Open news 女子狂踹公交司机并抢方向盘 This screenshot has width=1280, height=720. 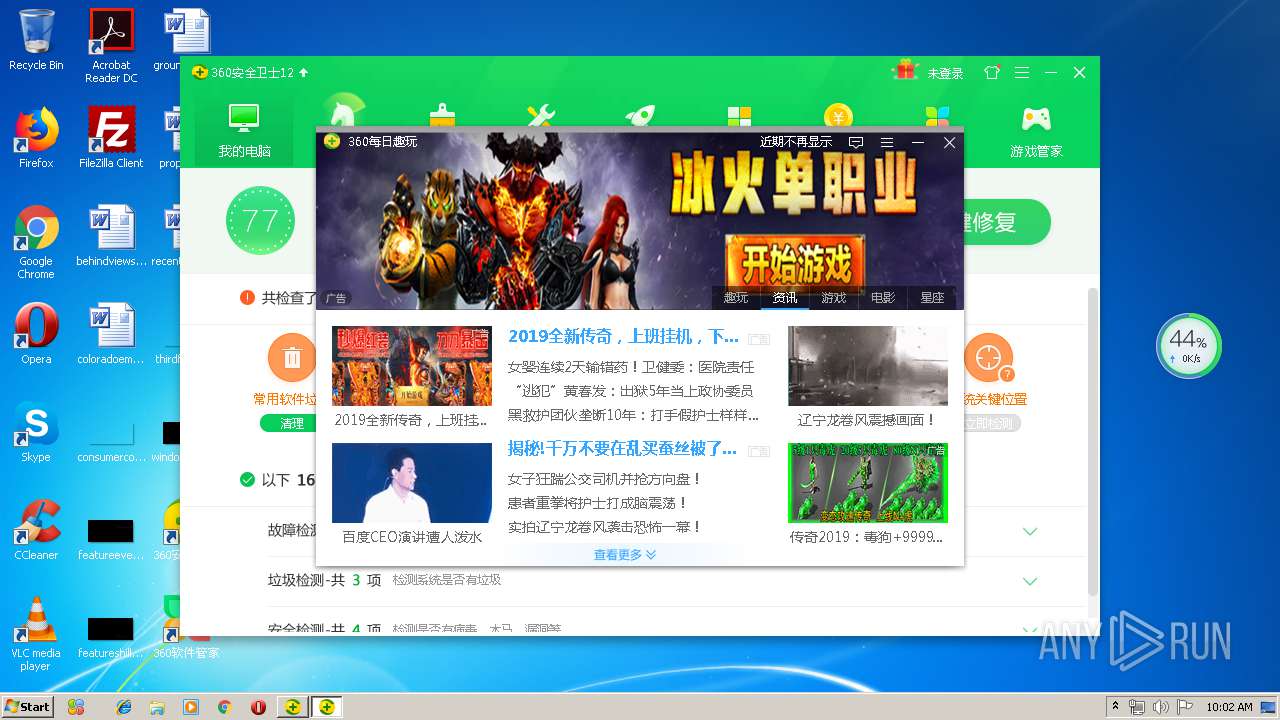[x=605, y=479]
